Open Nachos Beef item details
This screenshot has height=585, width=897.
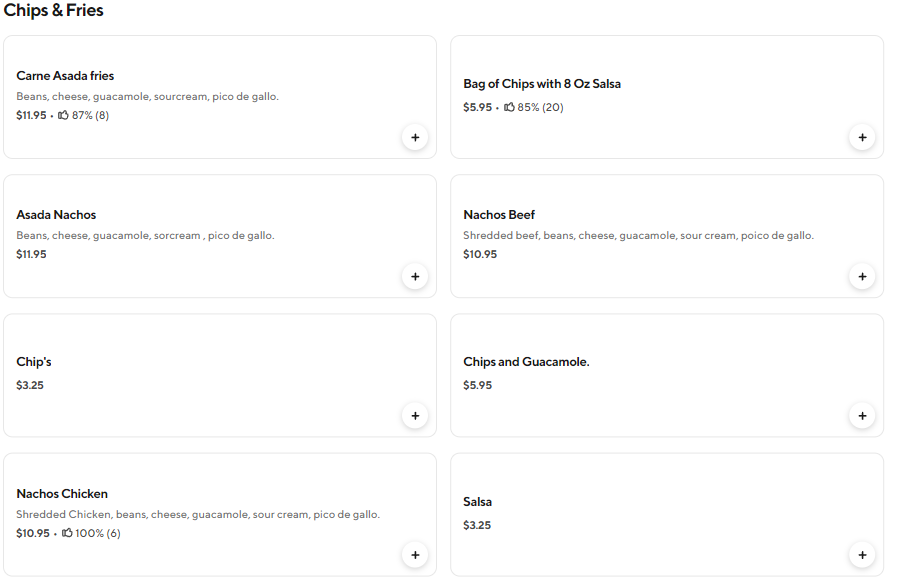point(499,215)
